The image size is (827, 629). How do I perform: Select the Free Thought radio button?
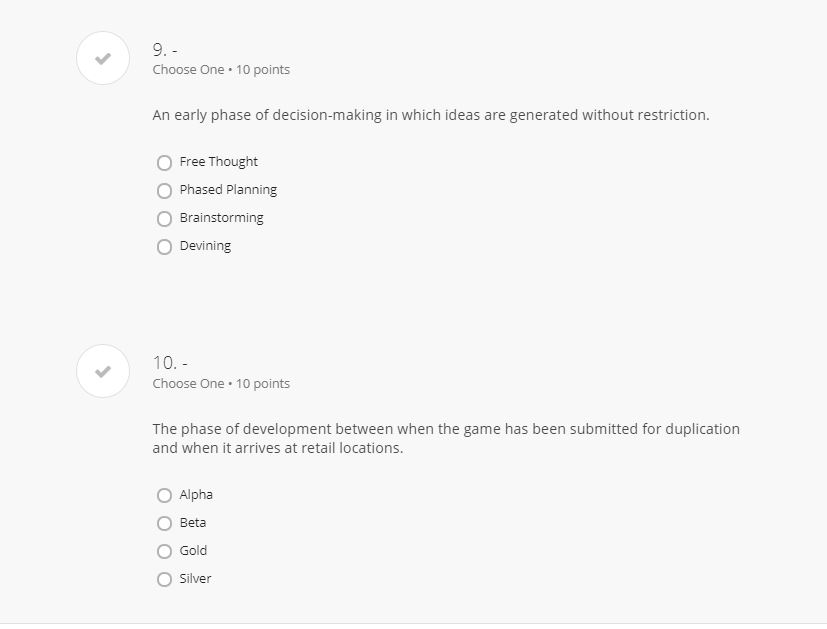pos(165,162)
